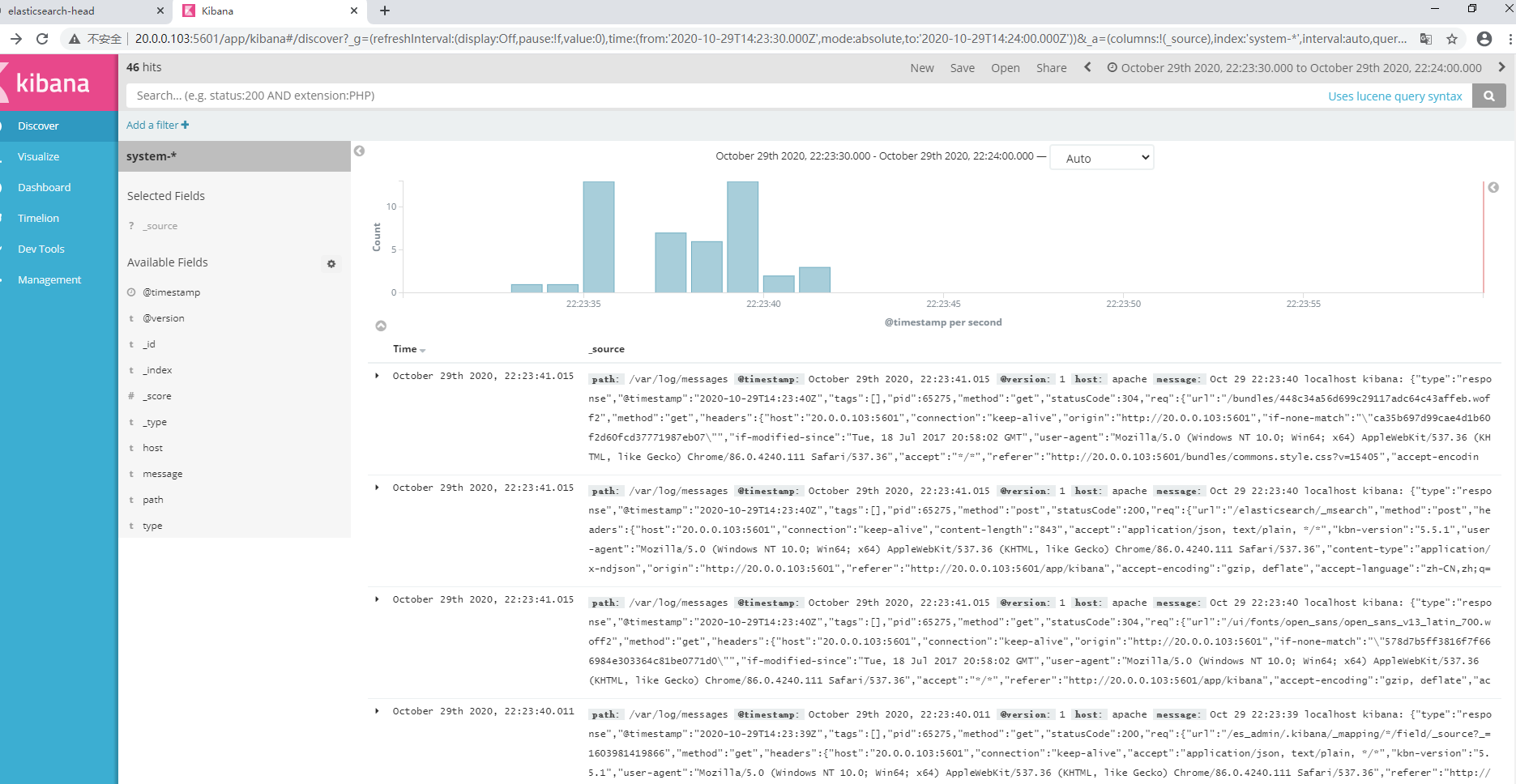1516x784 pixels.
Task: Open a new browser tab
Action: click(x=385, y=11)
